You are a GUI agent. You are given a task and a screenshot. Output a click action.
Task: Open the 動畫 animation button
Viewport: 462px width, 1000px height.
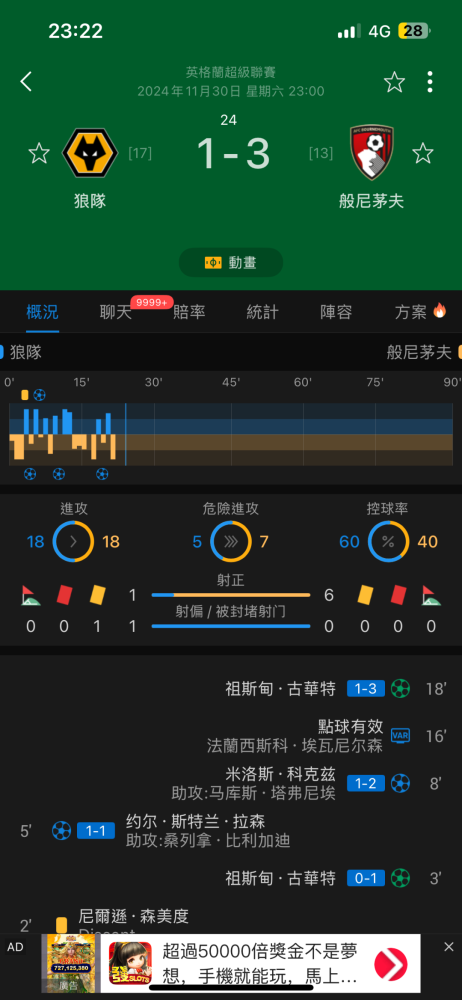coord(231,262)
